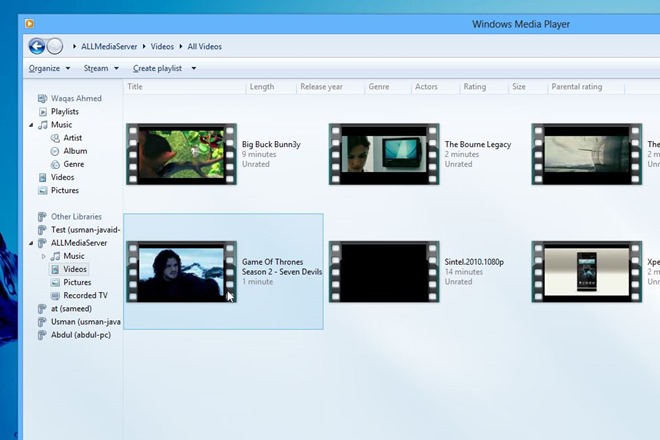
Task: Click the Pictures icon under ALLMediaServer
Action: pyautogui.click(x=55, y=282)
